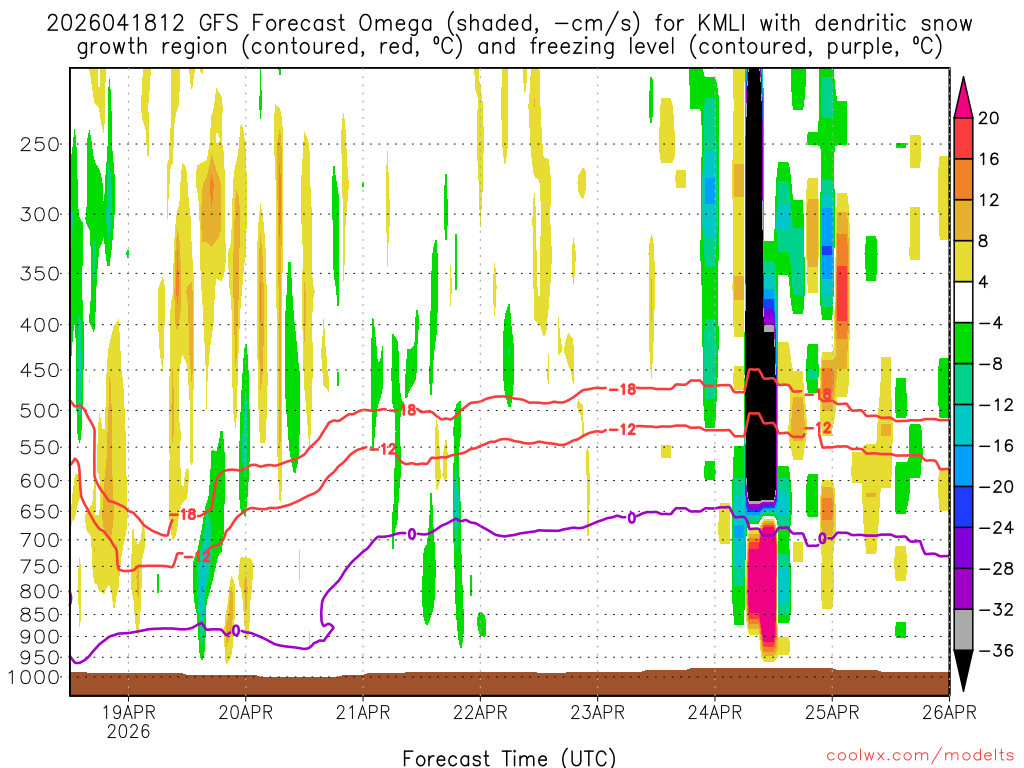Pick the black arrow below -36 on colorbar

point(963,667)
